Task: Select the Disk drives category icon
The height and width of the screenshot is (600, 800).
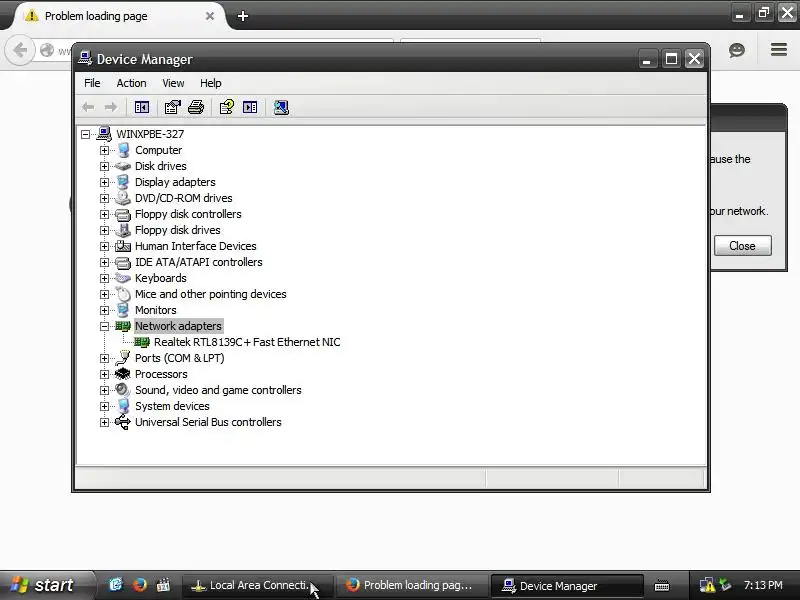Action: [123, 166]
